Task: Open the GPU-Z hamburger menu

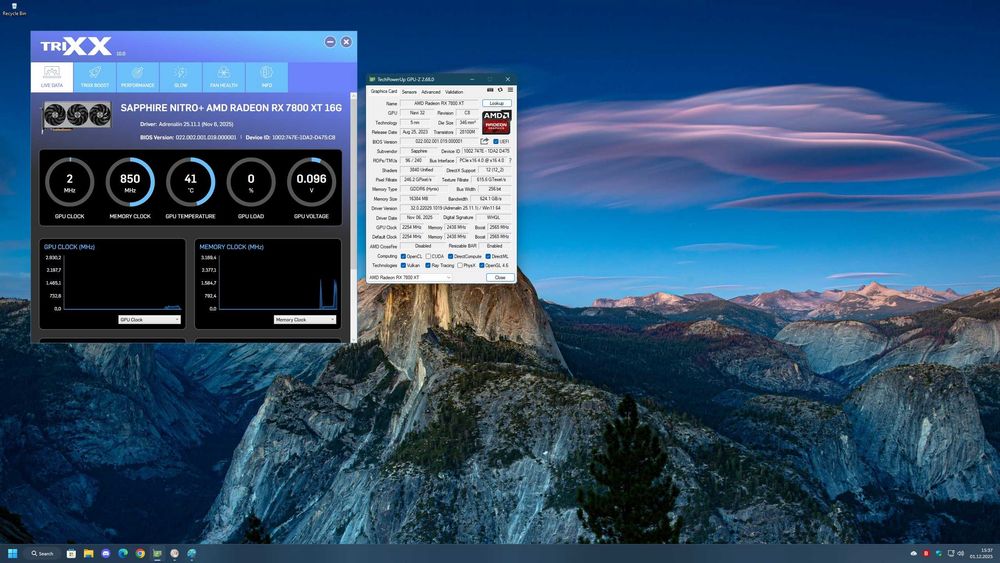Action: coord(510,90)
